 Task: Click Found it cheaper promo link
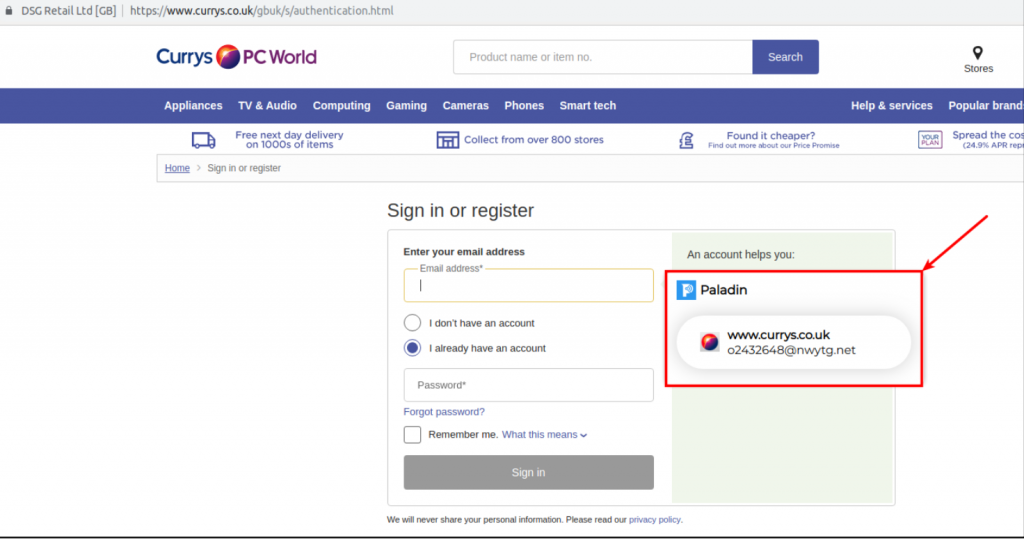[x=773, y=140]
